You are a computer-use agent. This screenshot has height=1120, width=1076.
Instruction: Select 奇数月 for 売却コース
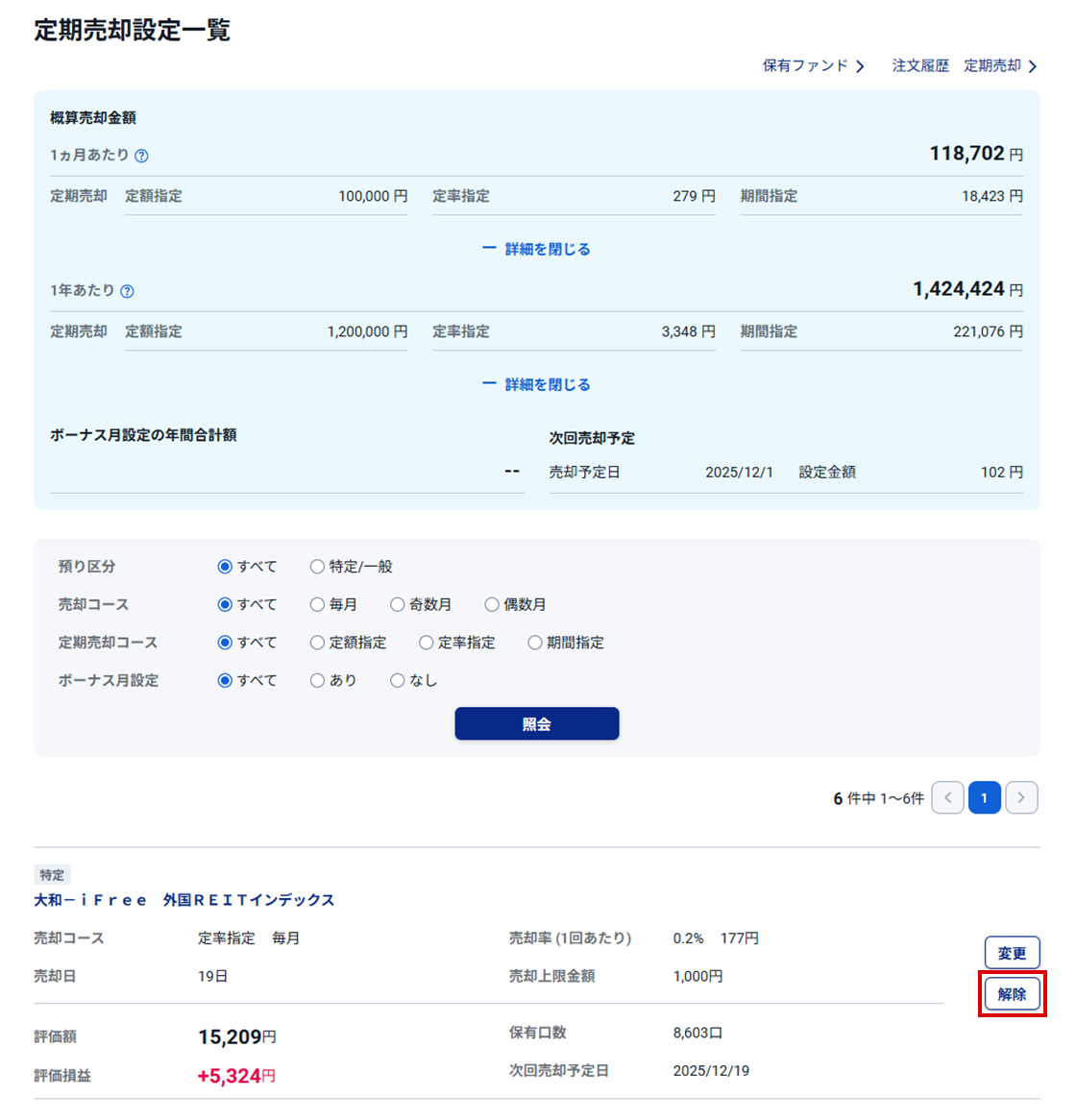tap(397, 604)
